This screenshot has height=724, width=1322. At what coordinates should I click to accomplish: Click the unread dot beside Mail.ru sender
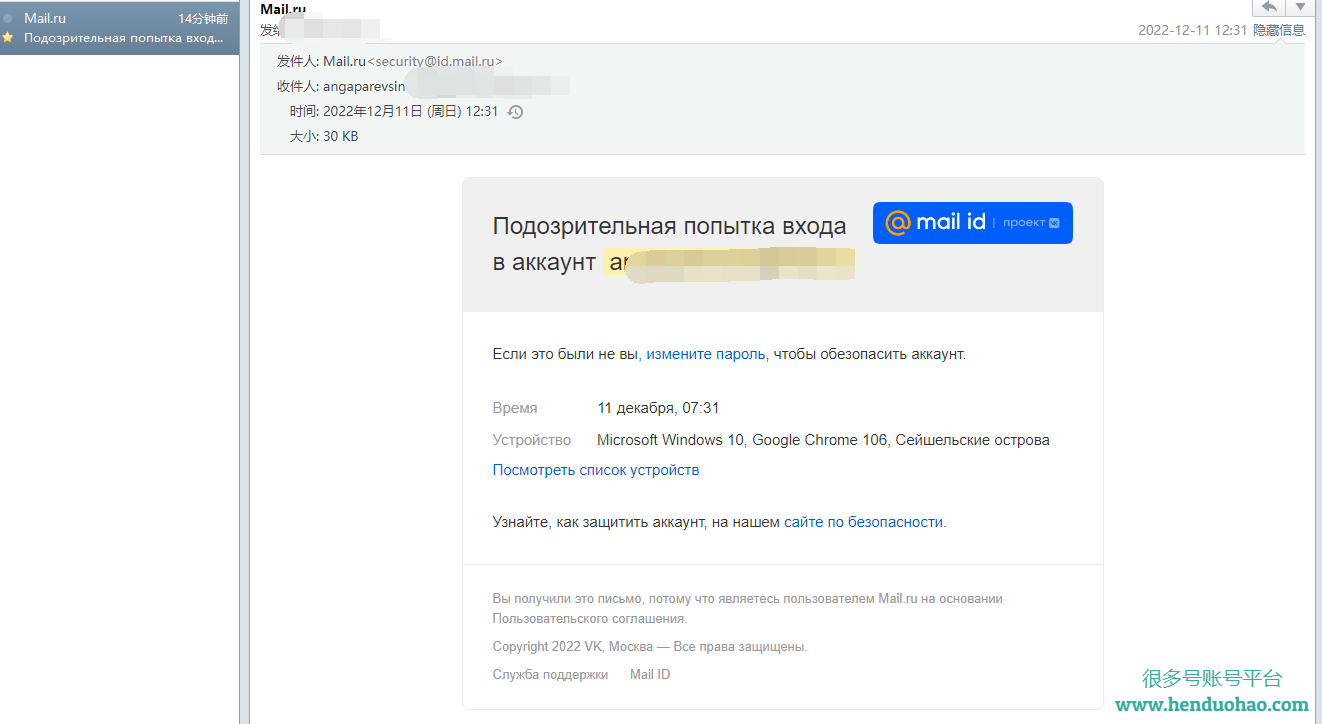point(8,19)
